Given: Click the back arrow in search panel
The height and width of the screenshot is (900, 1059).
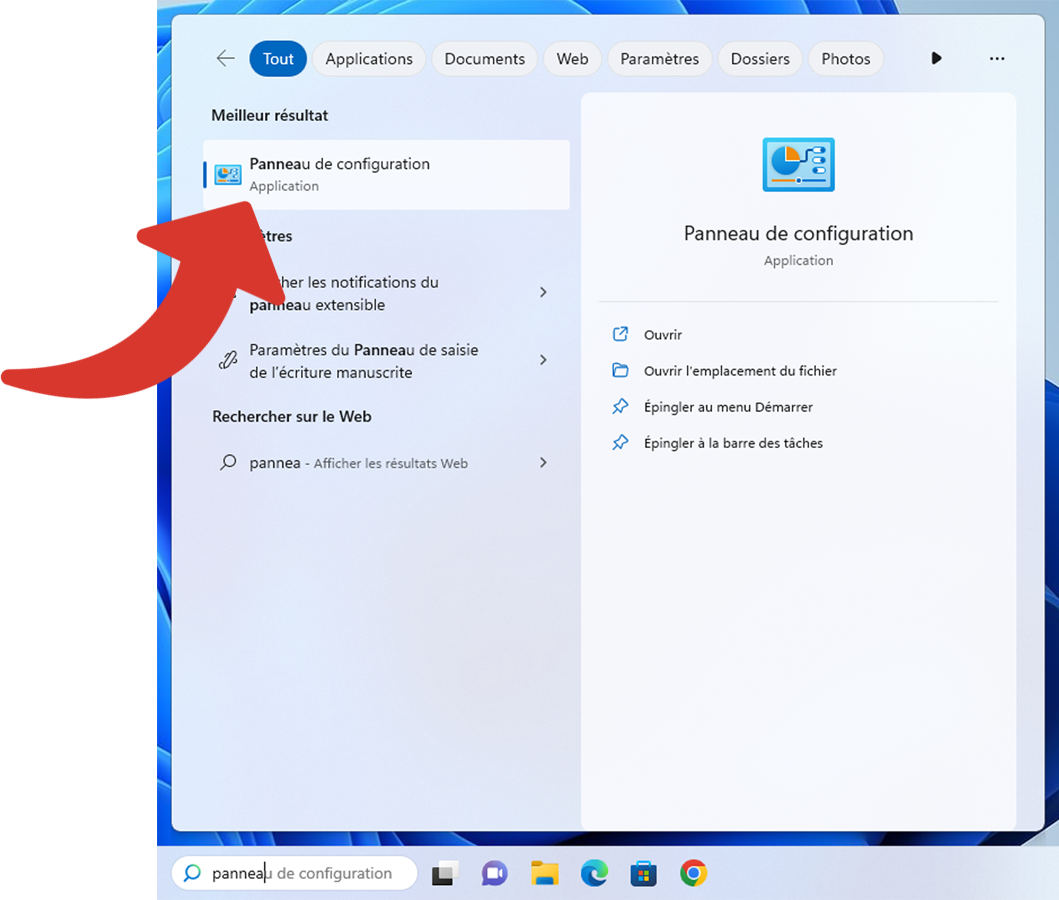Looking at the screenshot, I should (225, 59).
